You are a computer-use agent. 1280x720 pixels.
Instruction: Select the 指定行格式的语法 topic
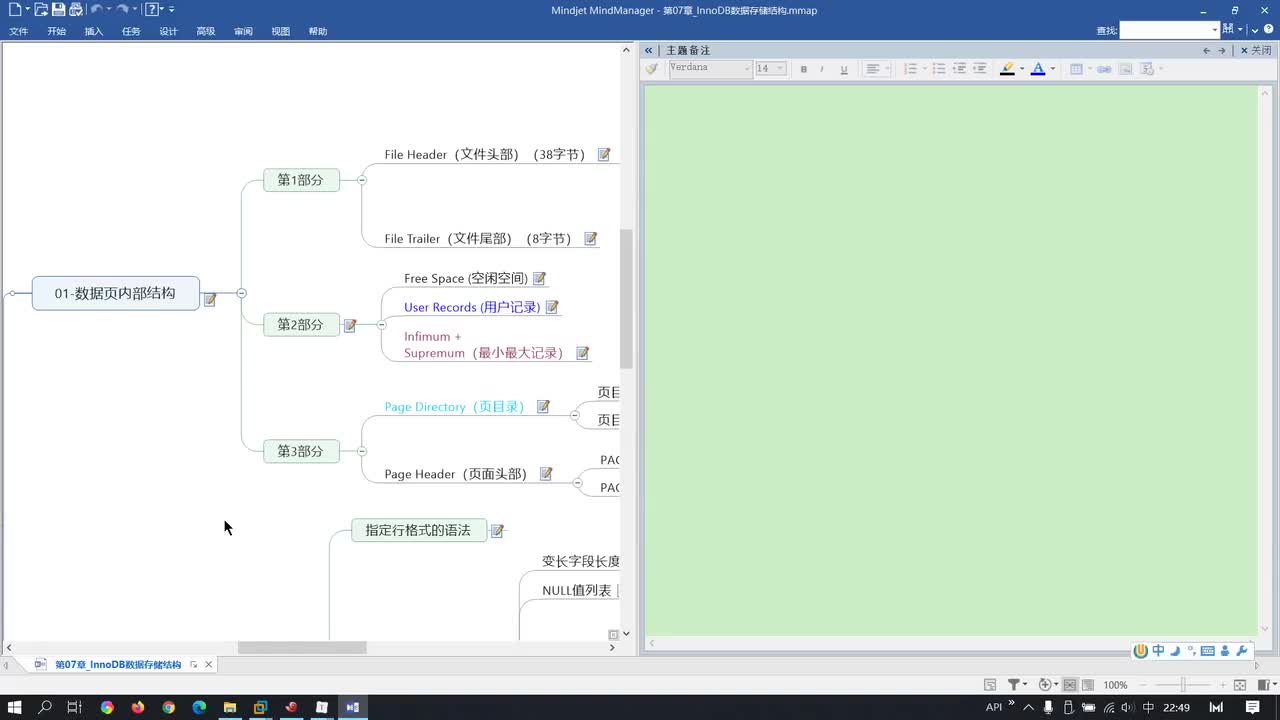pos(418,530)
